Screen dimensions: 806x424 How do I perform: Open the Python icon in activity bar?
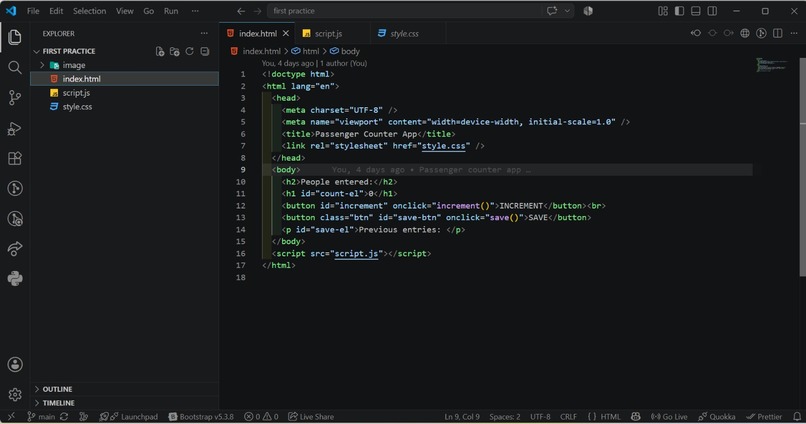(15, 279)
